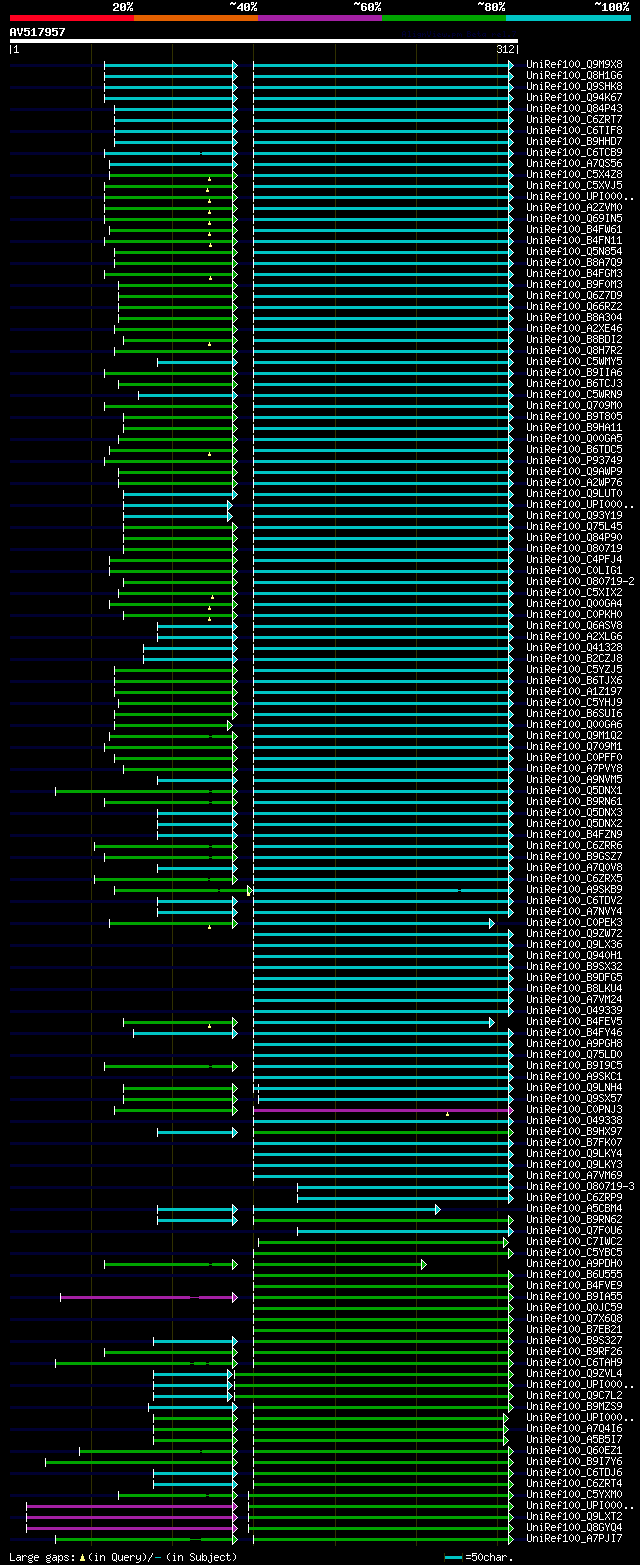Select the UniRef100_A5CBM4 label
Screen dimensions: 640x1565
click(574, 1208)
